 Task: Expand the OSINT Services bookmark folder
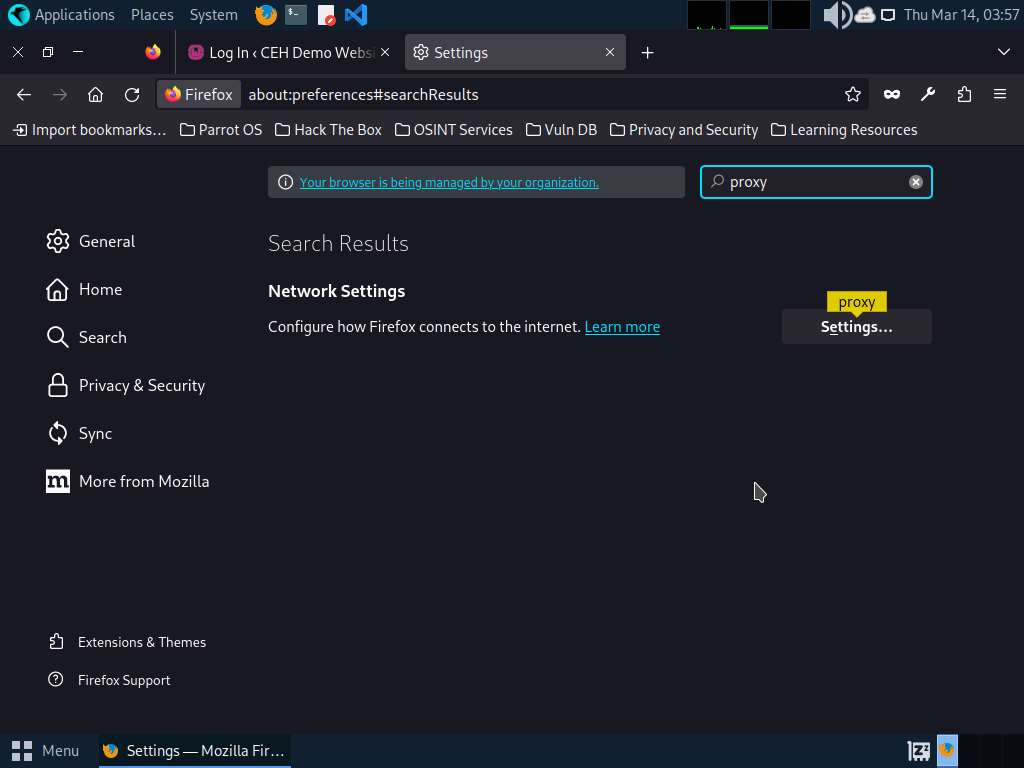[453, 130]
